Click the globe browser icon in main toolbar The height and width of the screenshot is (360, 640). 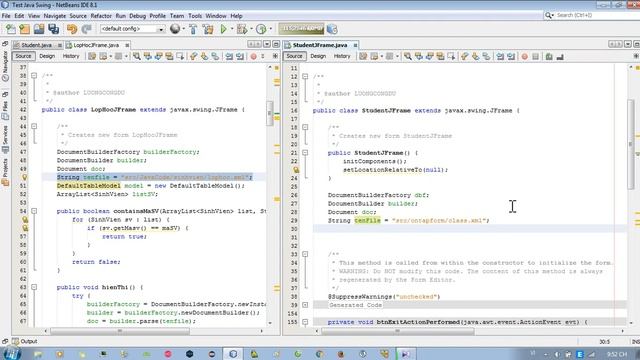pyautogui.click(x=175, y=29)
